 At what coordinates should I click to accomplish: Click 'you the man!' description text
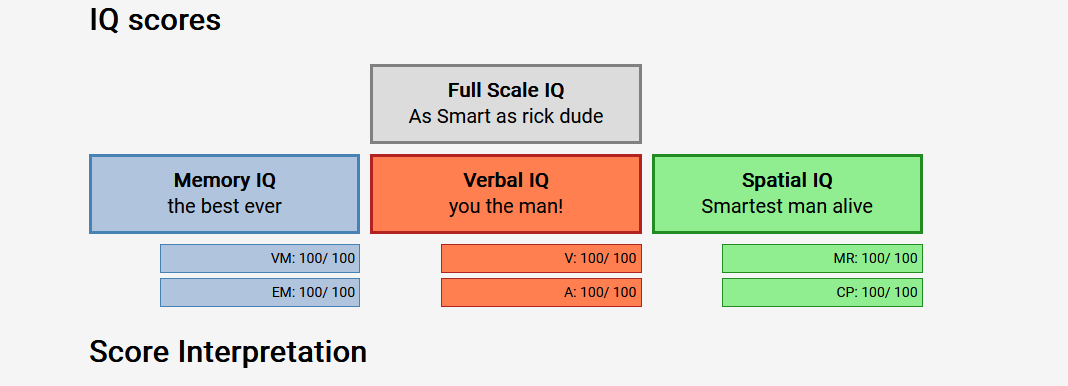[x=506, y=206]
